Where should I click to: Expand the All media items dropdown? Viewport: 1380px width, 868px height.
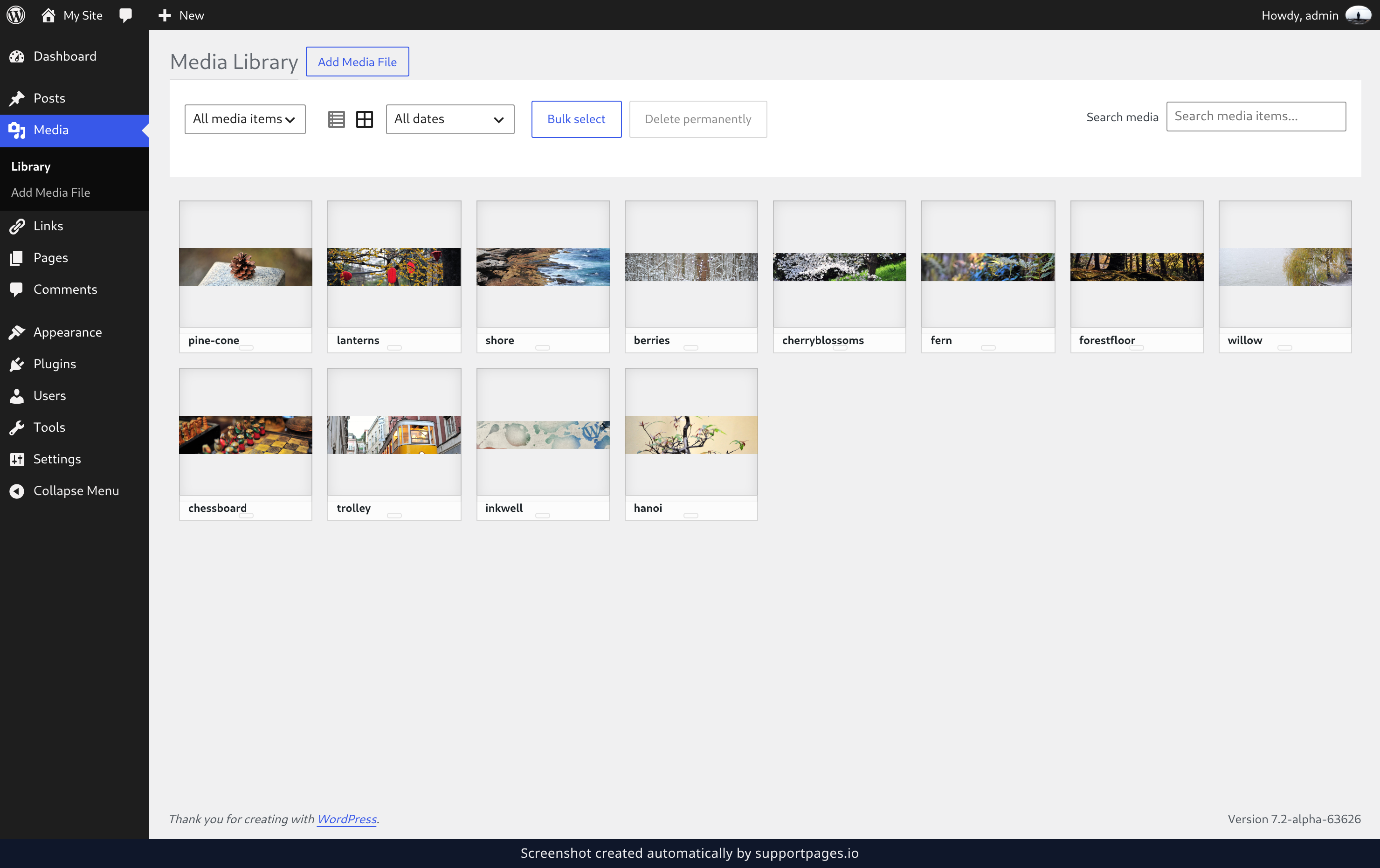[x=245, y=119]
